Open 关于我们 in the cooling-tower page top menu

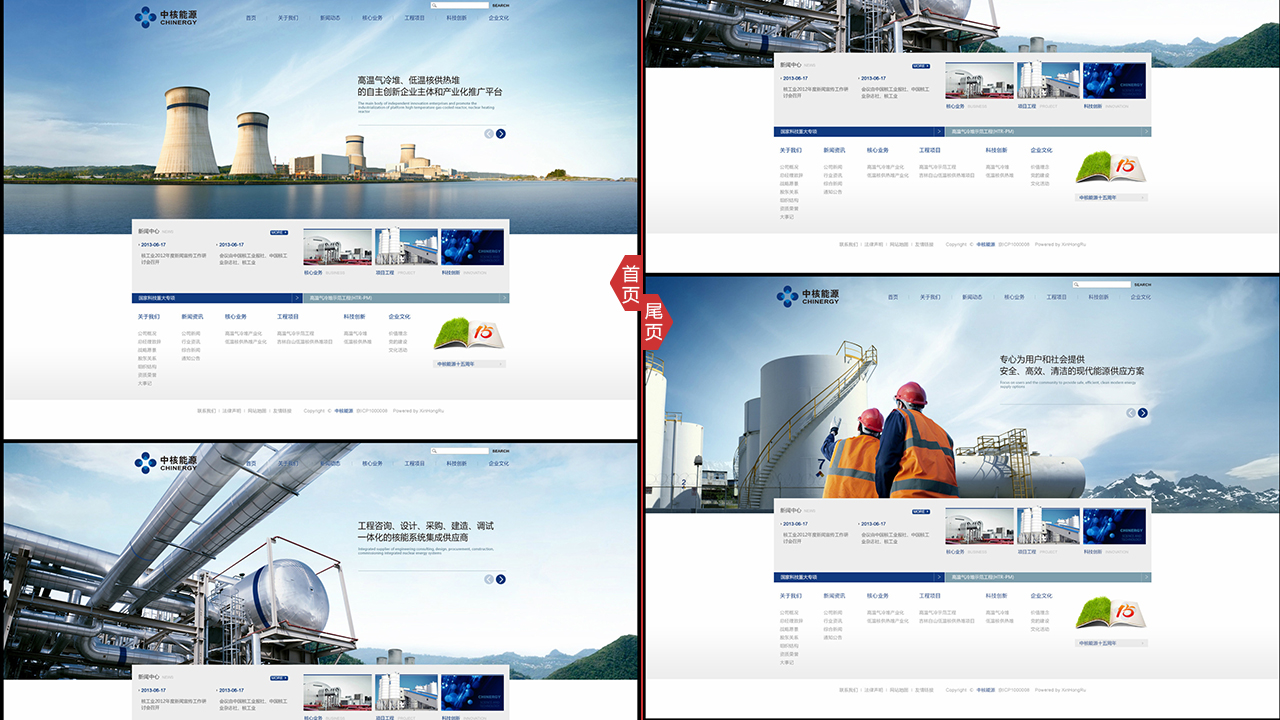coord(288,18)
